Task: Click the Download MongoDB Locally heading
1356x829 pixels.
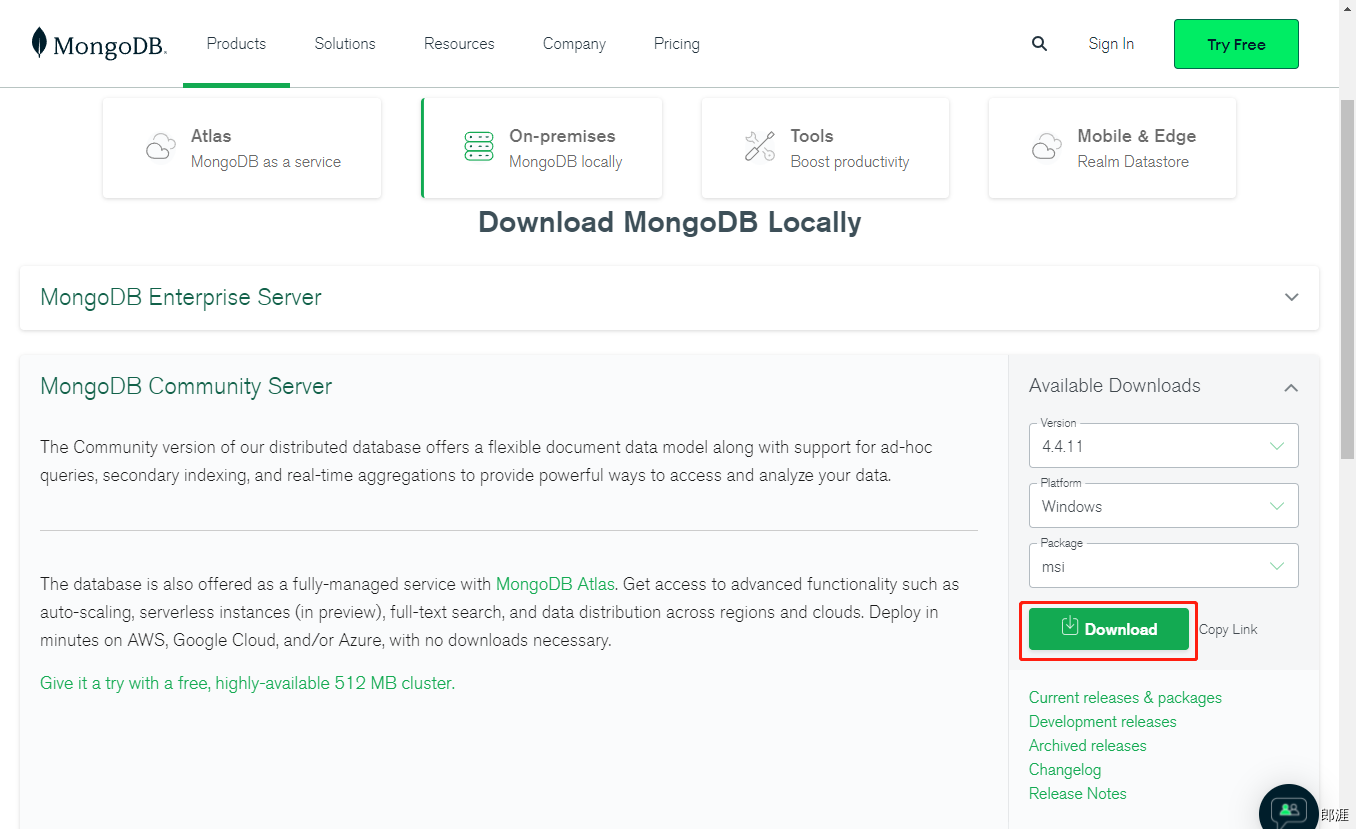Action: tap(669, 222)
